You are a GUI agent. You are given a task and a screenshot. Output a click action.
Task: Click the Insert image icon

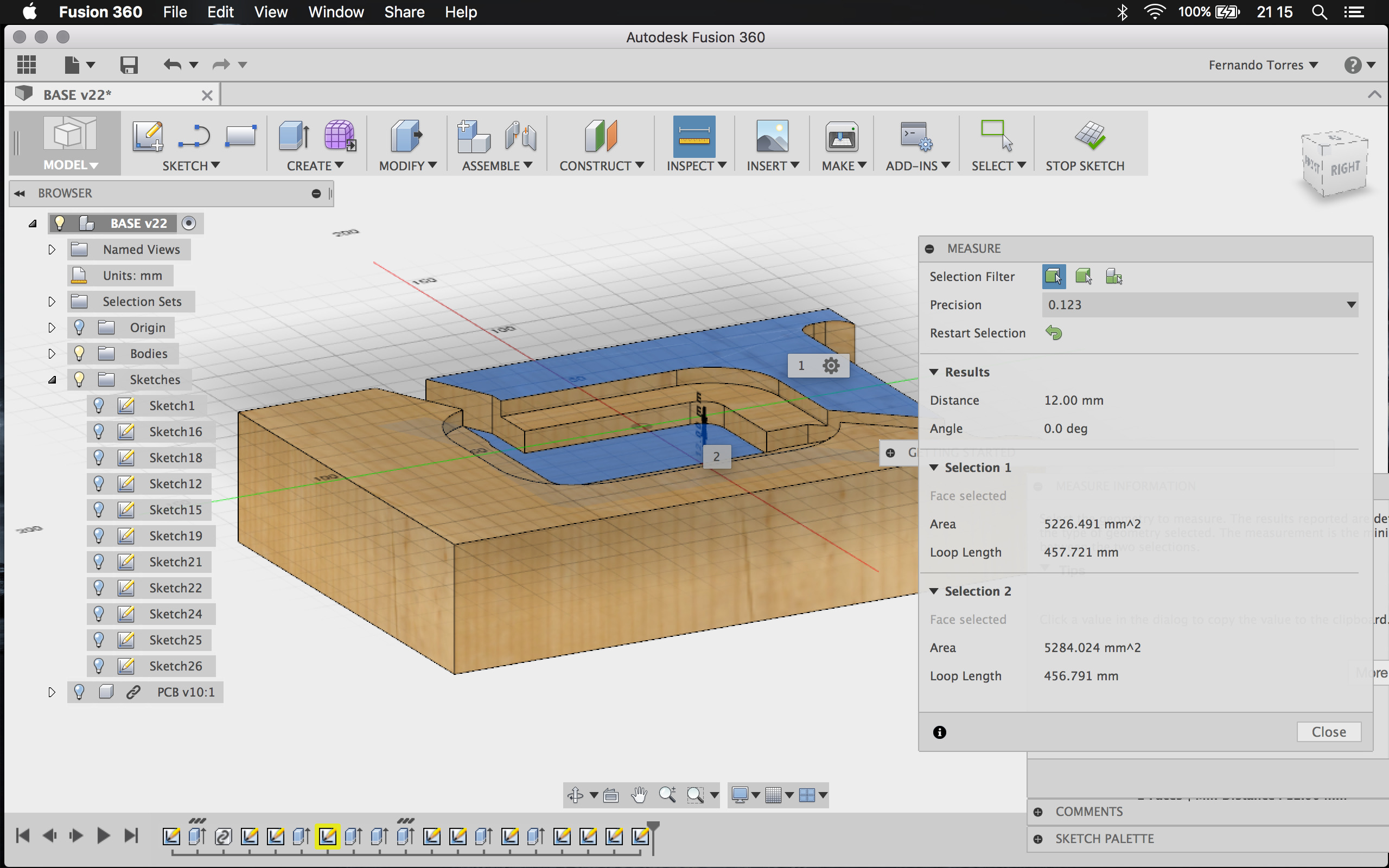(772, 136)
